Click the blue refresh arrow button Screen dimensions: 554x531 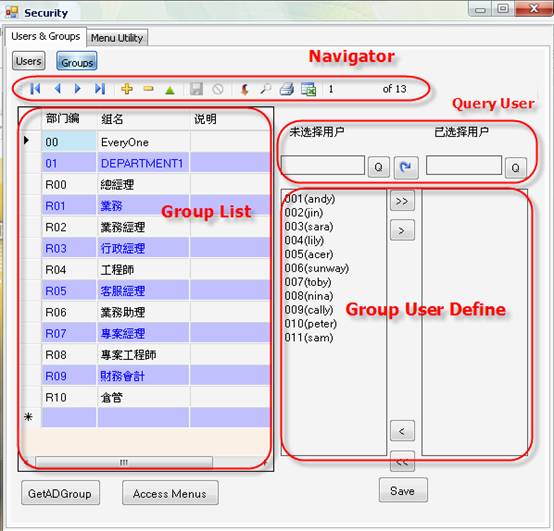(x=406, y=167)
